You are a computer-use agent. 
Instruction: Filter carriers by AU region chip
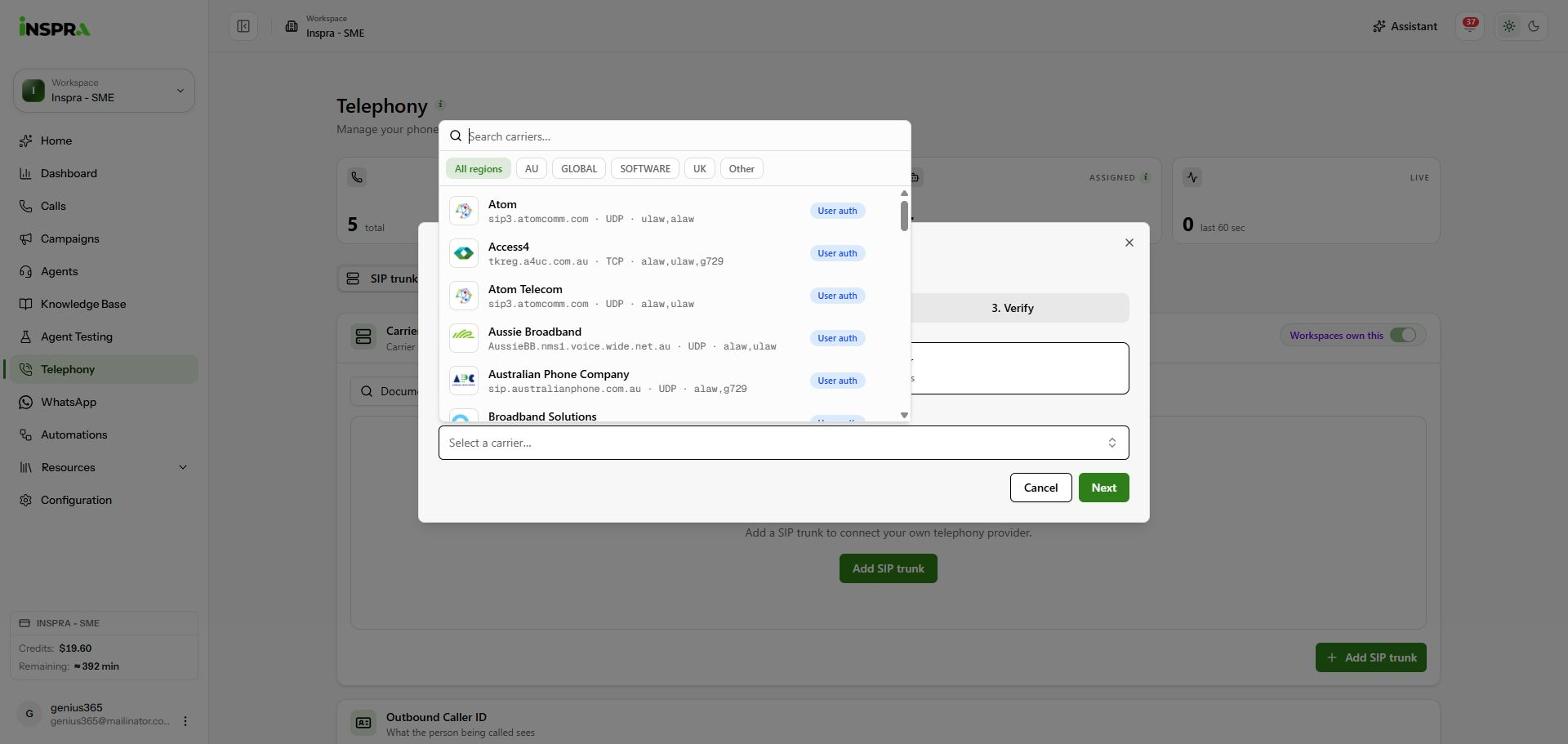(532, 169)
